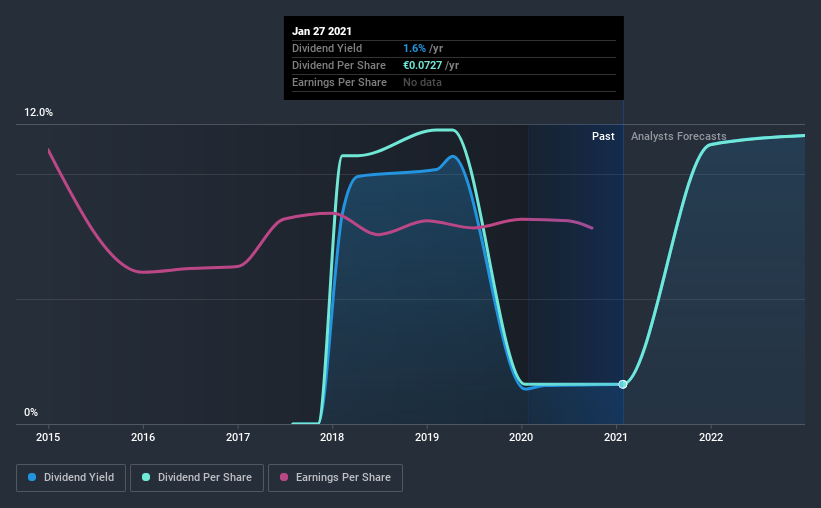Click 'No data' in the tooltip
The image size is (821, 508).
click(422, 82)
